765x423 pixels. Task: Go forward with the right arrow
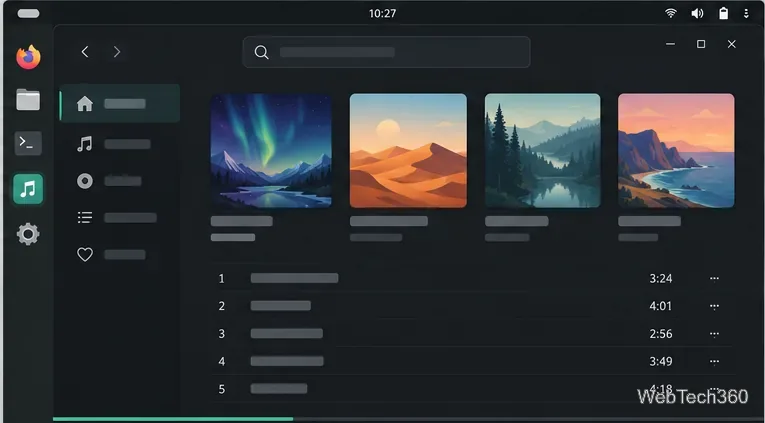pyautogui.click(x=117, y=52)
